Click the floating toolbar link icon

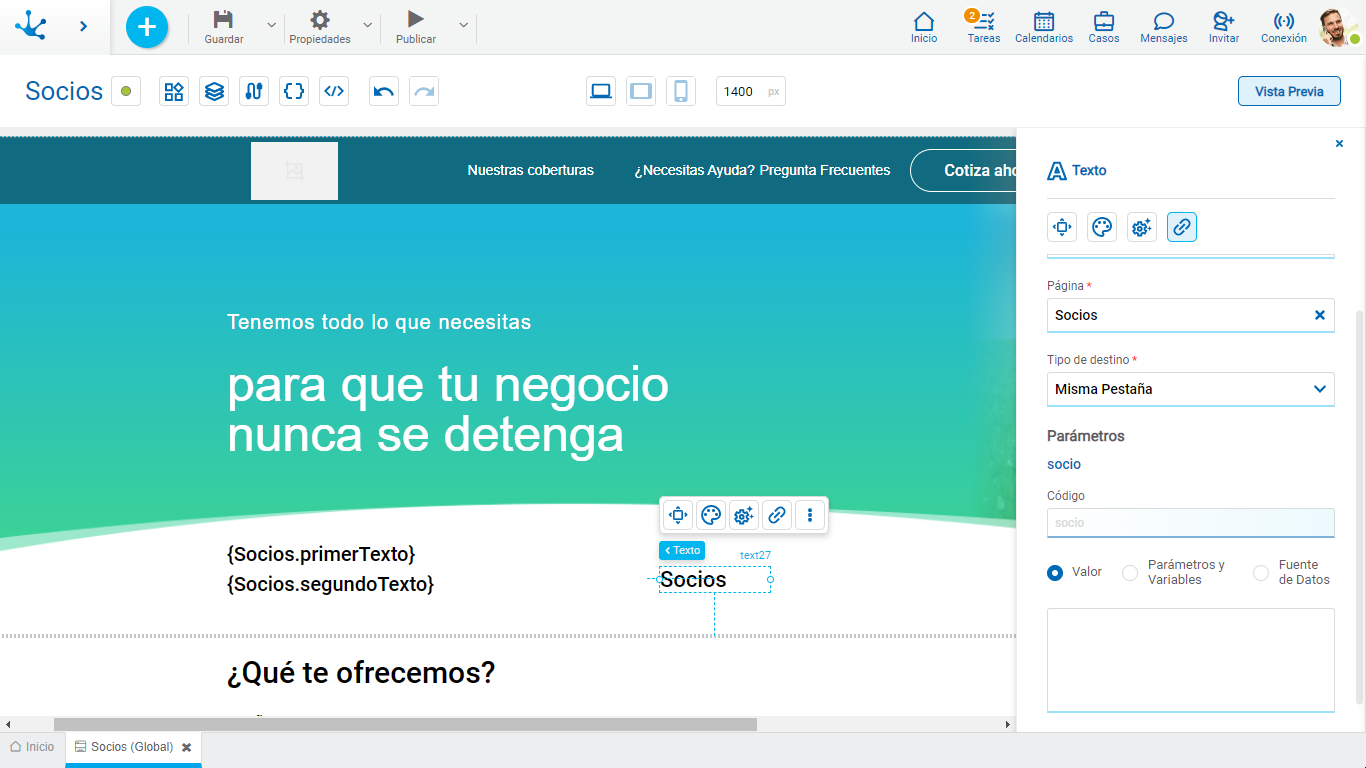click(x=777, y=515)
